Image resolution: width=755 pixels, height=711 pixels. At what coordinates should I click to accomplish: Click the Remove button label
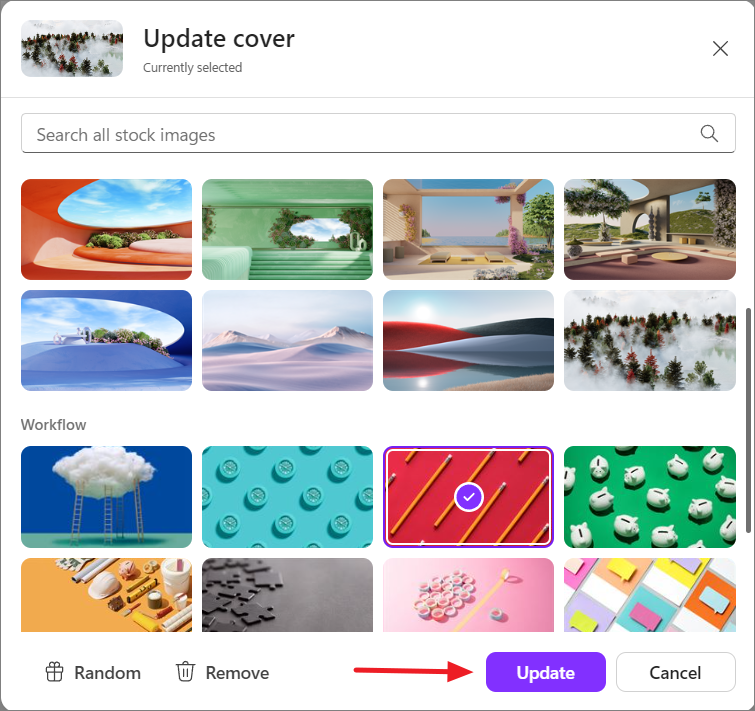237,673
